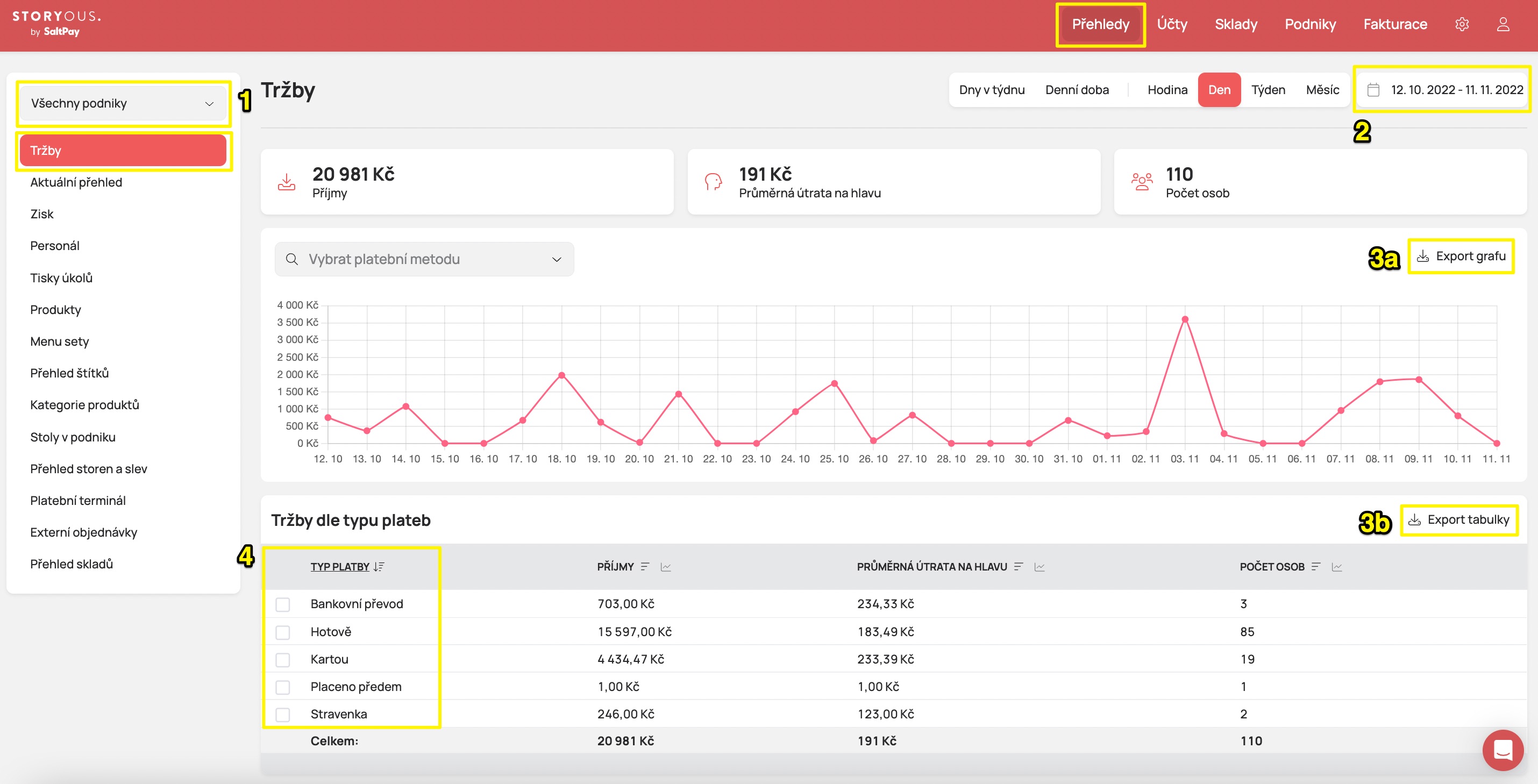Select Tržby in the sidebar
Image resolution: width=1538 pixels, height=784 pixels.
(x=123, y=151)
